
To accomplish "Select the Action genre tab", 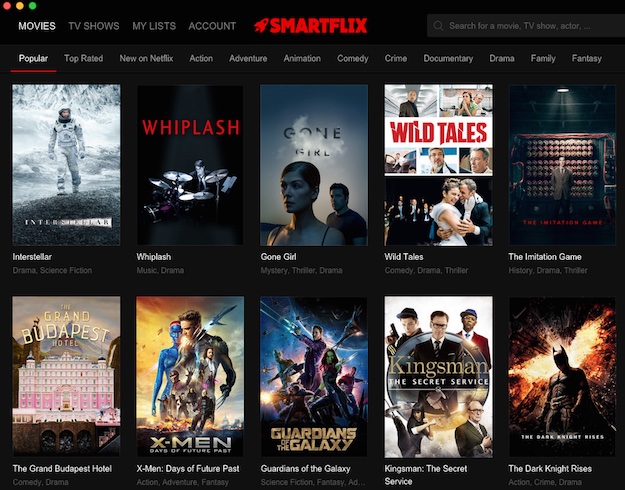I will point(201,59).
